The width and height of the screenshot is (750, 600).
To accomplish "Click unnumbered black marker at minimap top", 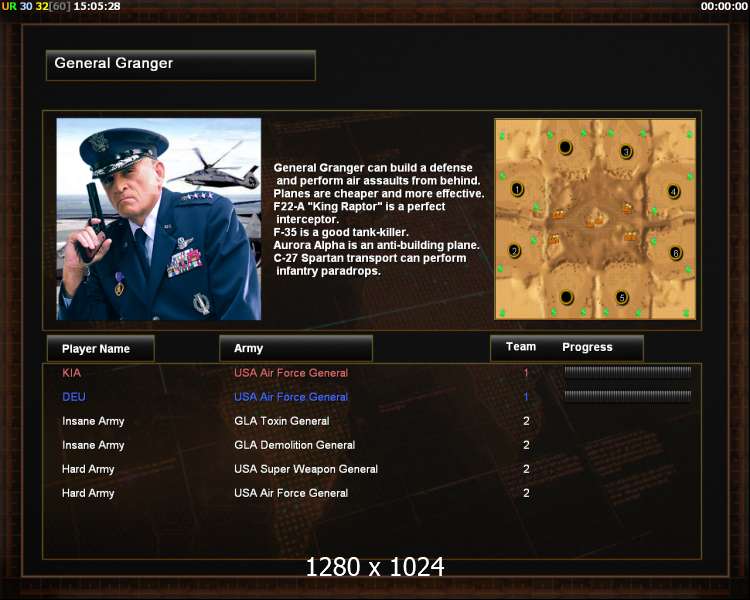I will (565, 147).
